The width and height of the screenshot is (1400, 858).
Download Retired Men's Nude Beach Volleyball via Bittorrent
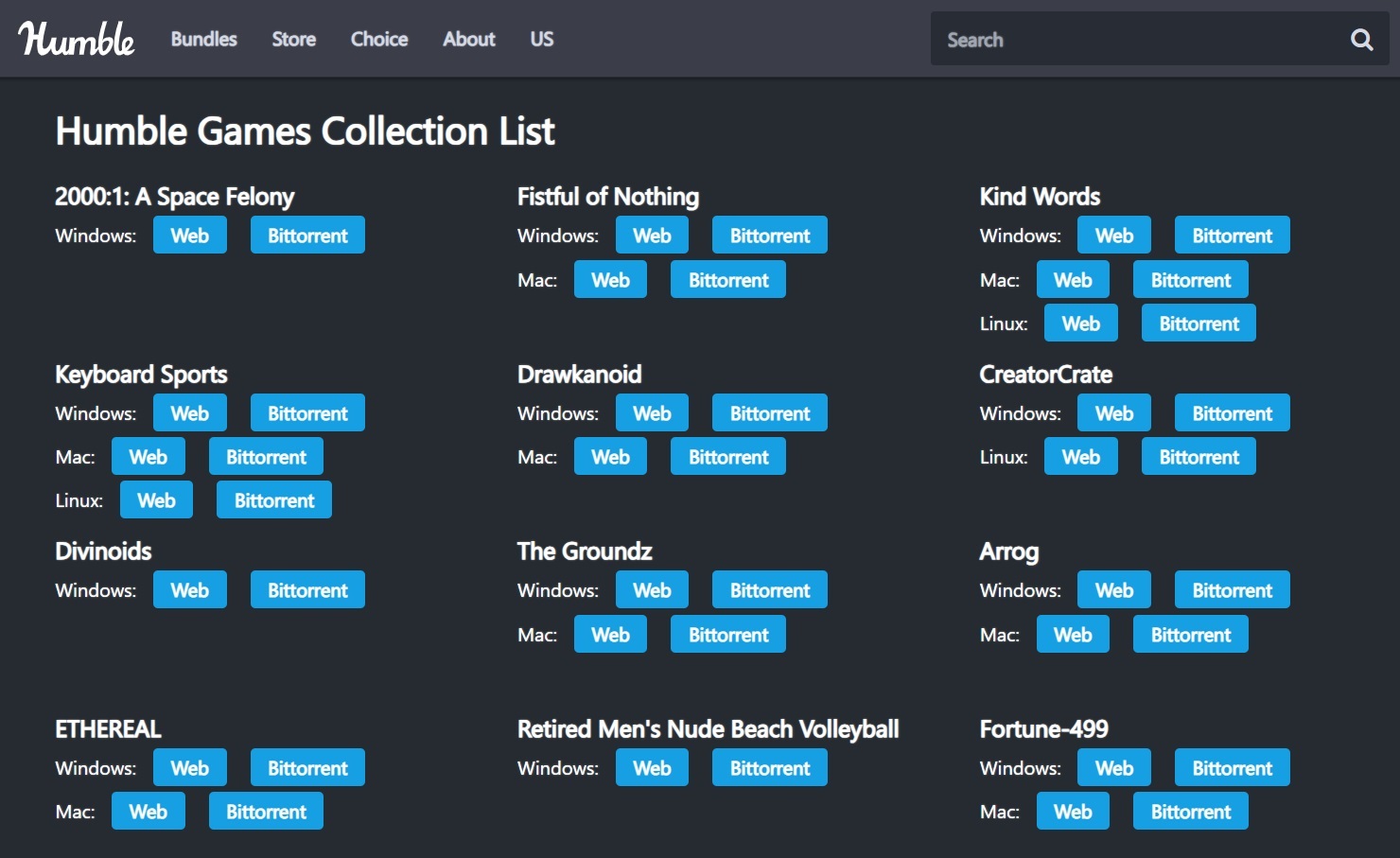point(770,768)
